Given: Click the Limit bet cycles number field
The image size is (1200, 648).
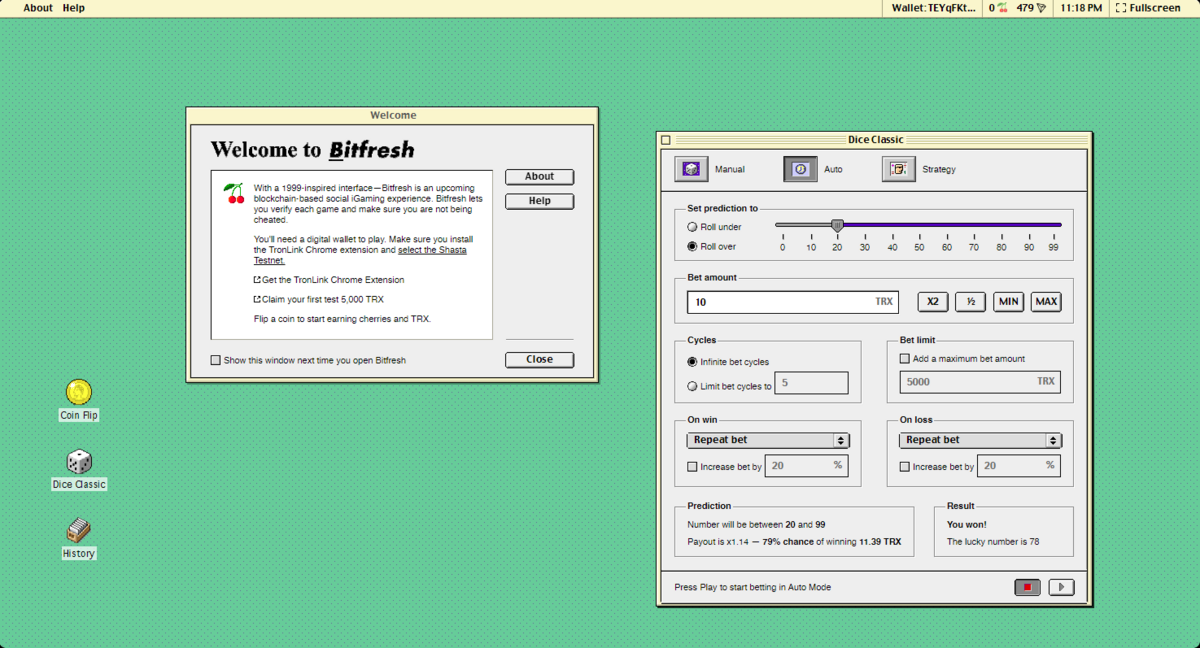Looking at the screenshot, I should click(812, 383).
